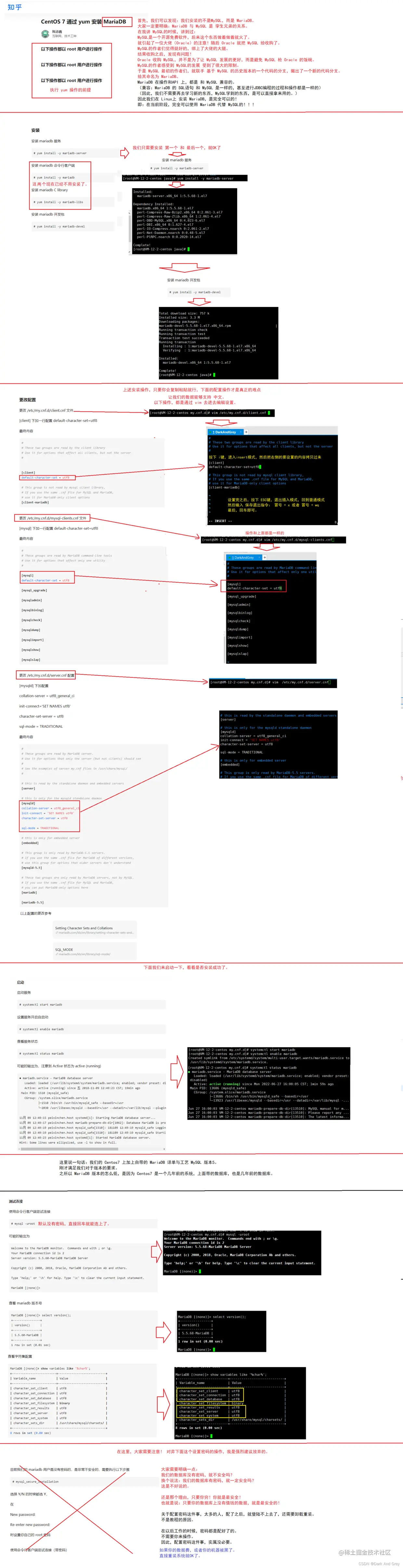Open author 陈远鑫's profile name
The image size is (403, 1568).
(x=57, y=31)
